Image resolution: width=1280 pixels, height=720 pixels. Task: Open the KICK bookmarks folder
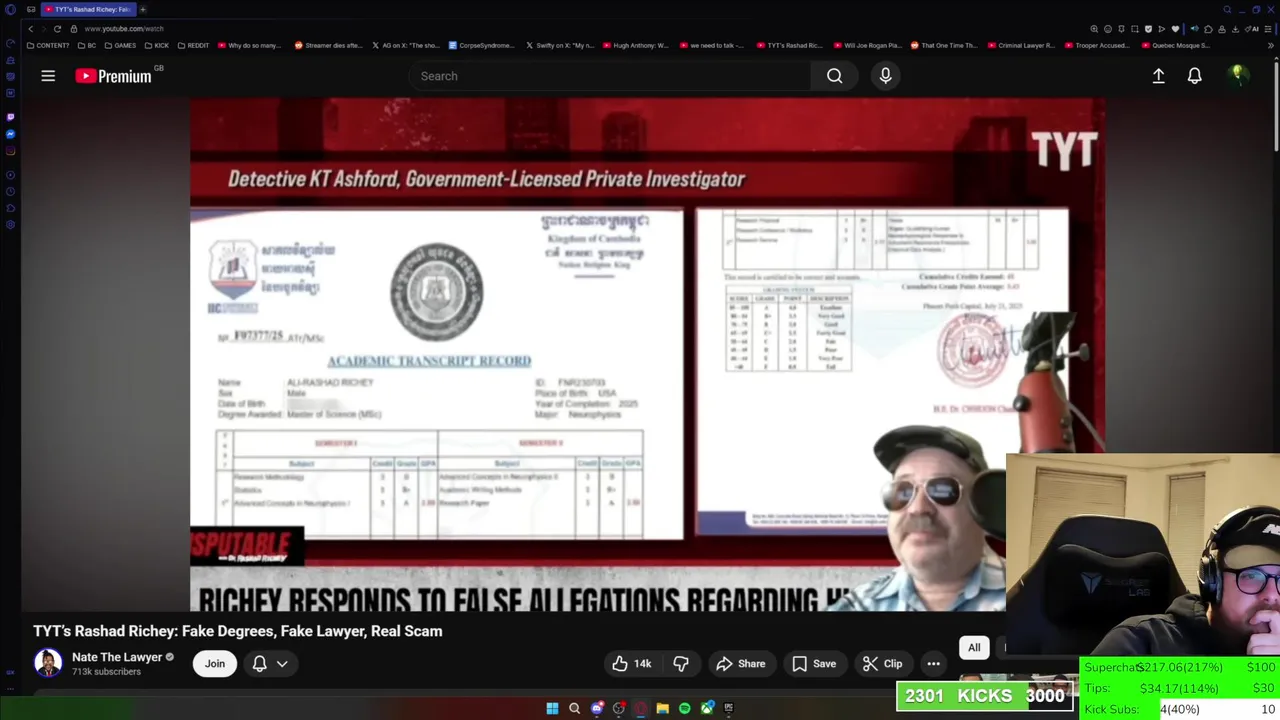tap(156, 45)
